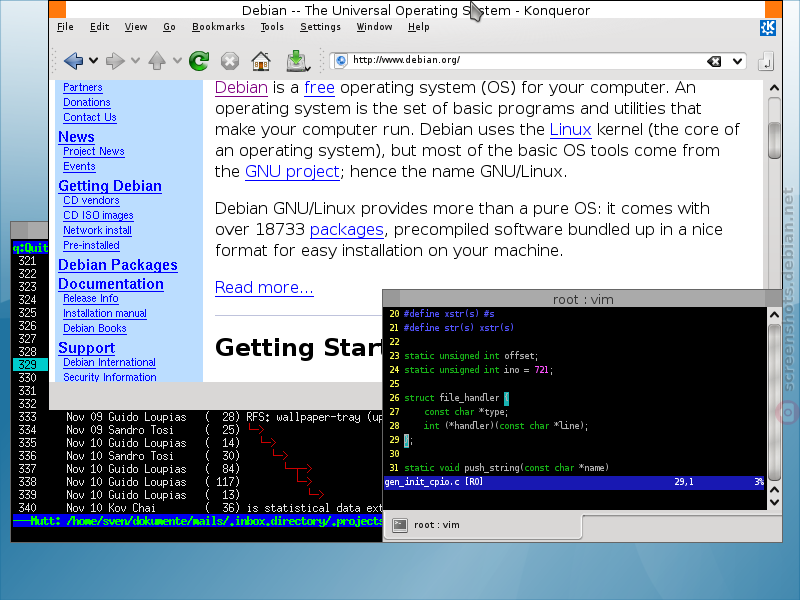Open the Window menu

click(x=374, y=27)
